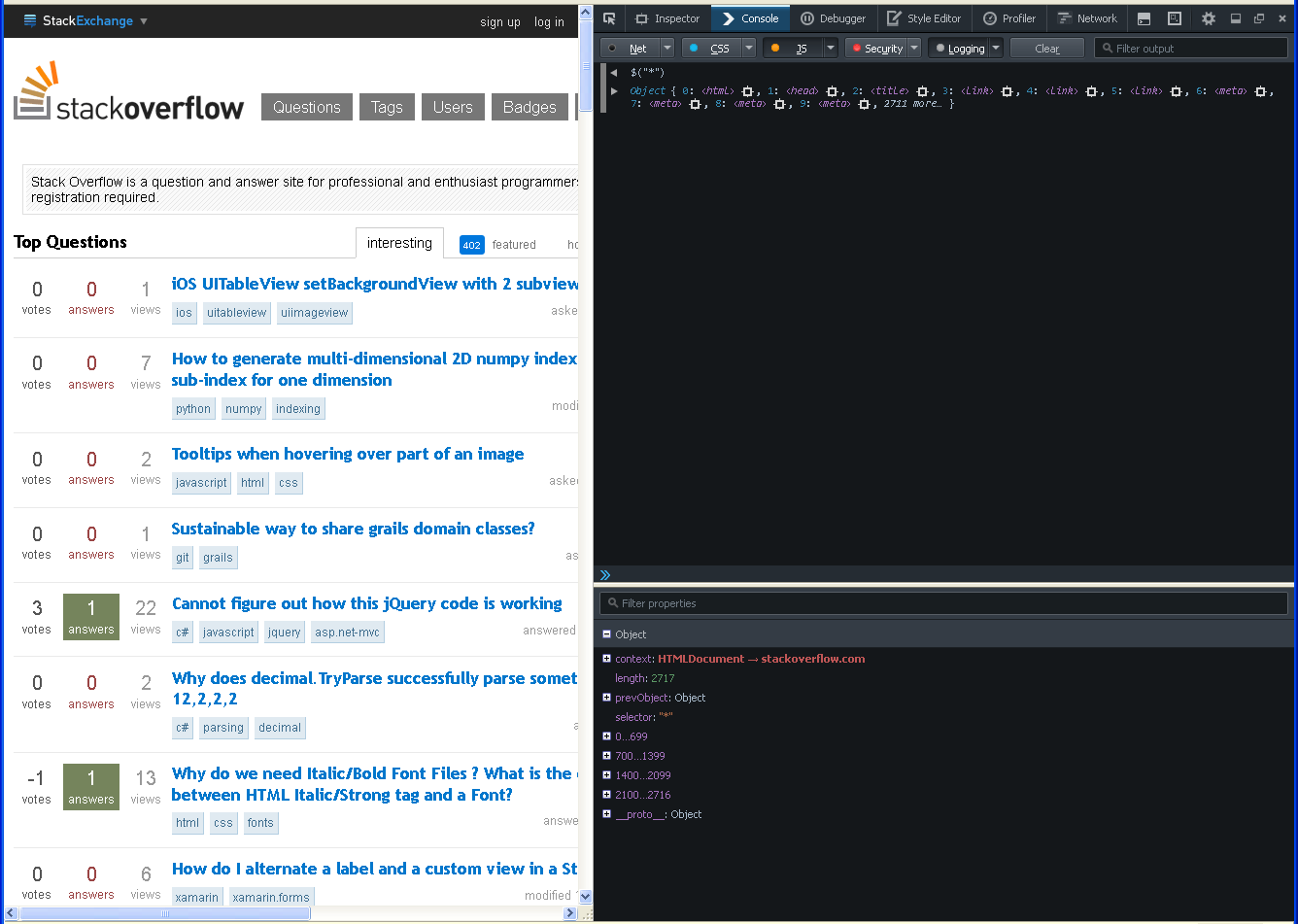Click node selector icon after <title> in console output

(922, 90)
